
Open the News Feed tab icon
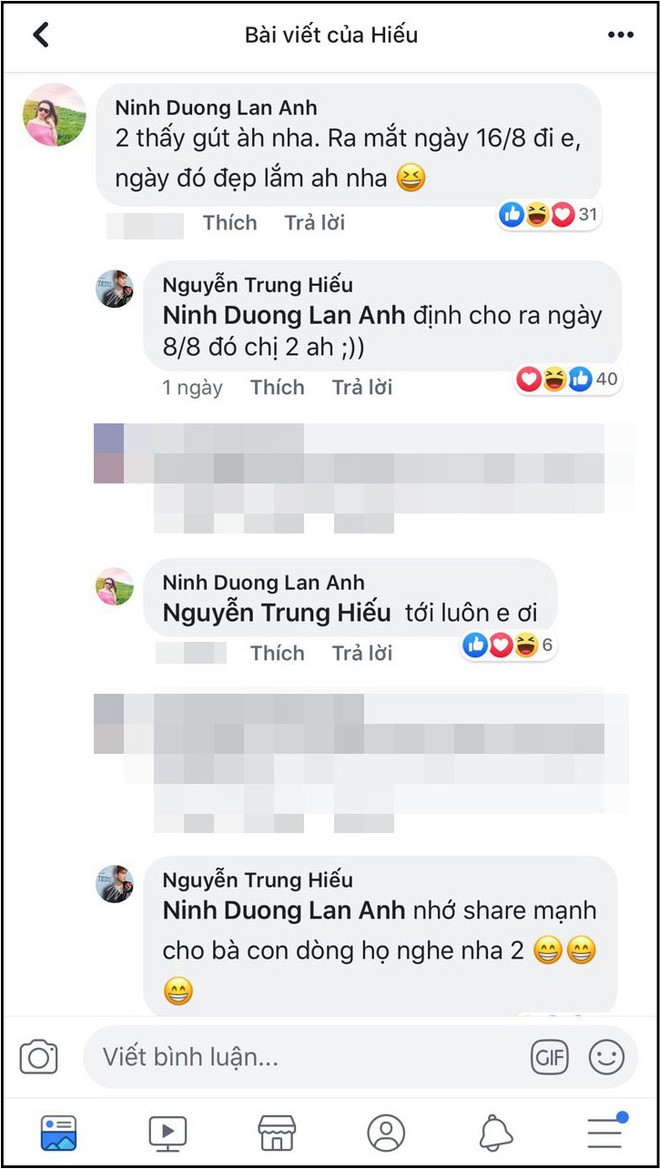pos(58,1133)
